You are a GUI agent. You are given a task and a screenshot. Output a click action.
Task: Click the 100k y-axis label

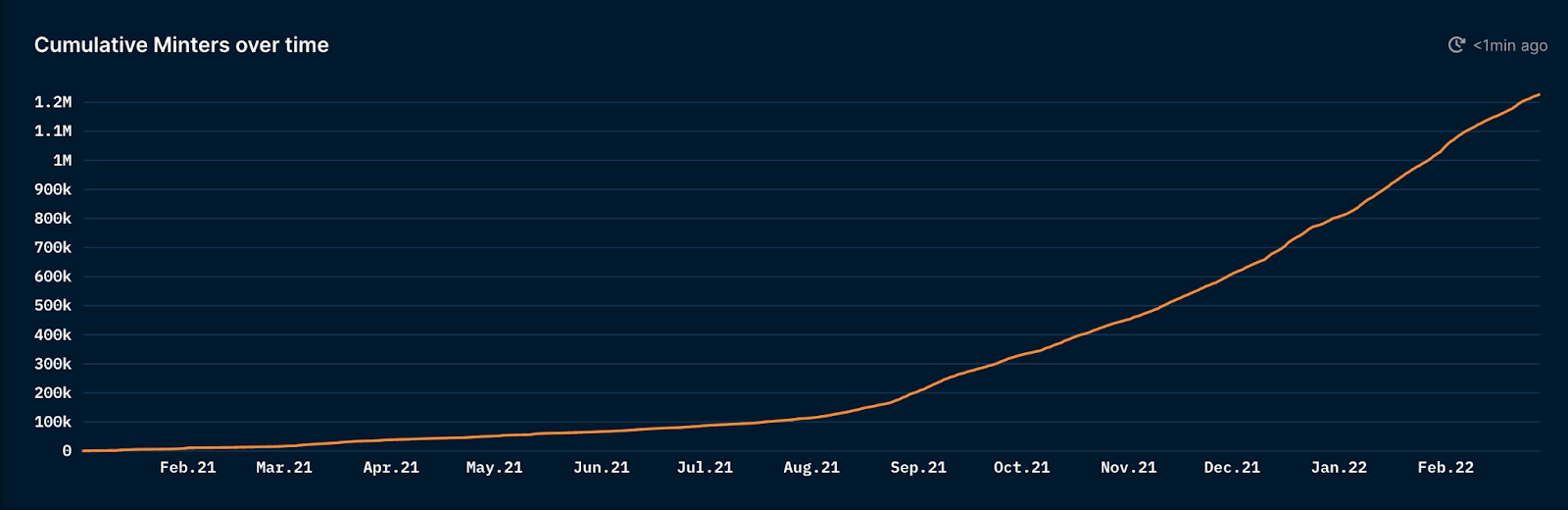click(53, 422)
